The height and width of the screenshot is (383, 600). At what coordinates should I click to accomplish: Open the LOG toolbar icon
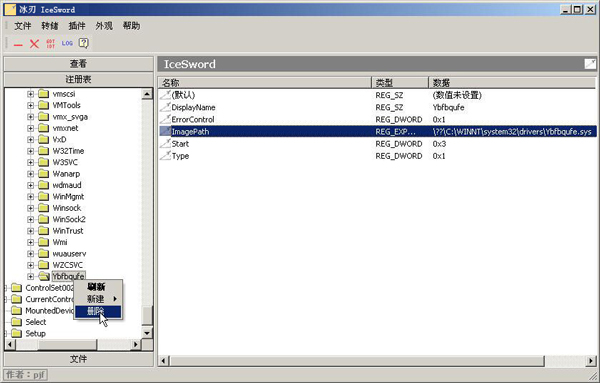67,43
